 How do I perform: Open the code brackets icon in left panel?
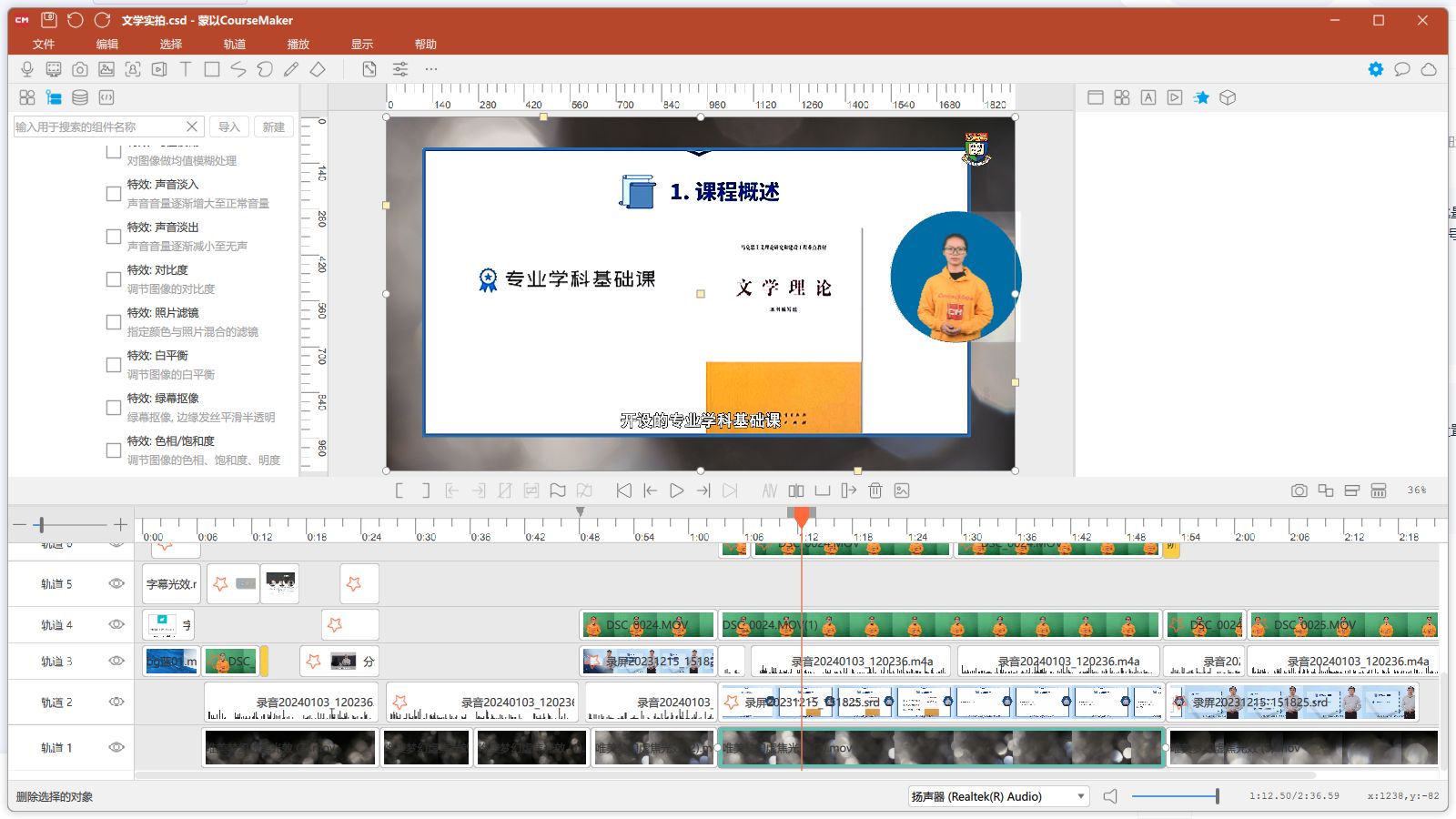point(106,97)
